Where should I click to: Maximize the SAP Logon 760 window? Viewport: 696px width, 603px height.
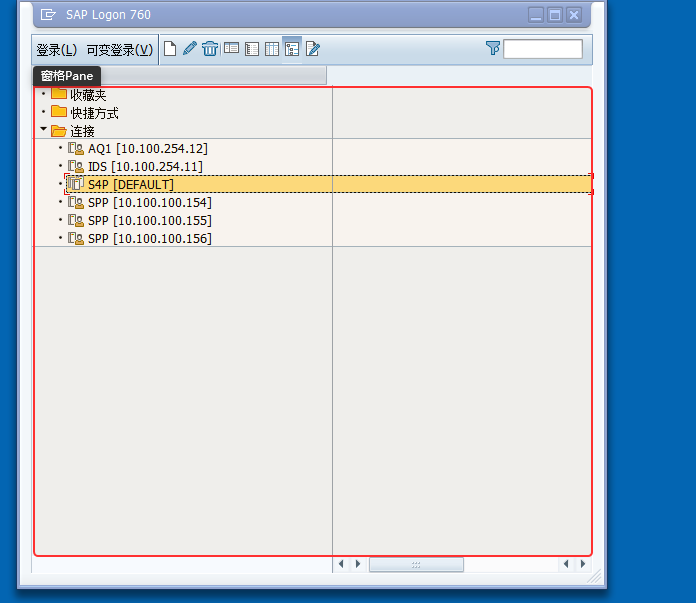[x=555, y=15]
